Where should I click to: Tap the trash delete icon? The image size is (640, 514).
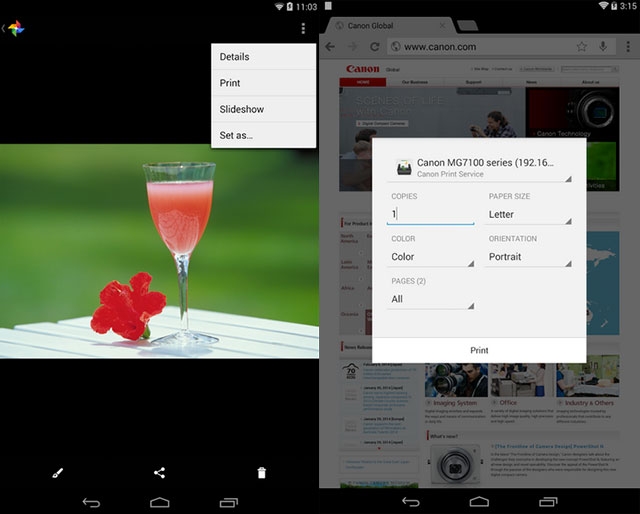click(262, 472)
